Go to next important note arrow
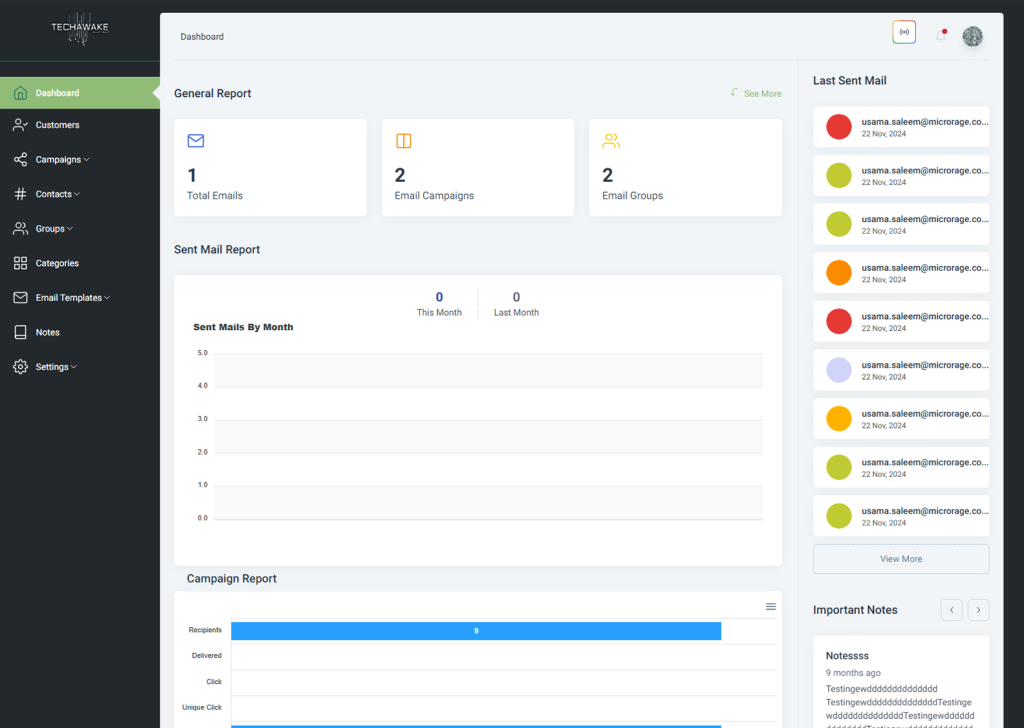Screen dimensions: 1024x728 (978, 610)
